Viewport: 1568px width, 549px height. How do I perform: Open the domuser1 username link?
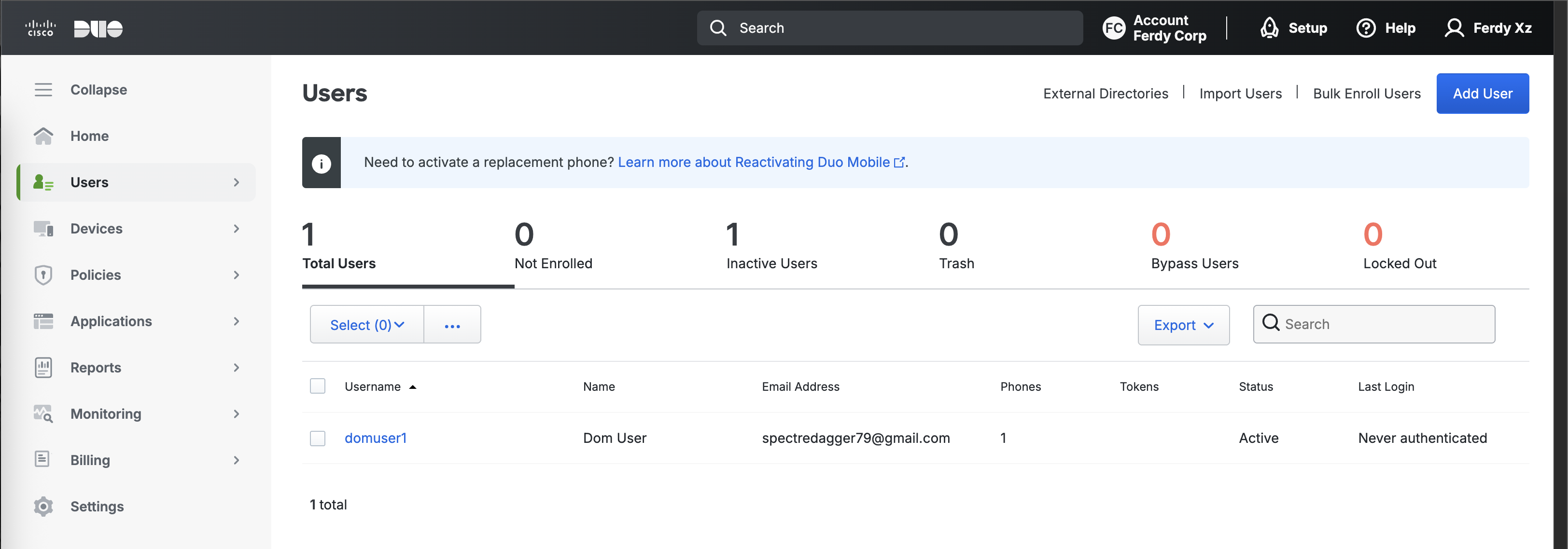point(375,438)
